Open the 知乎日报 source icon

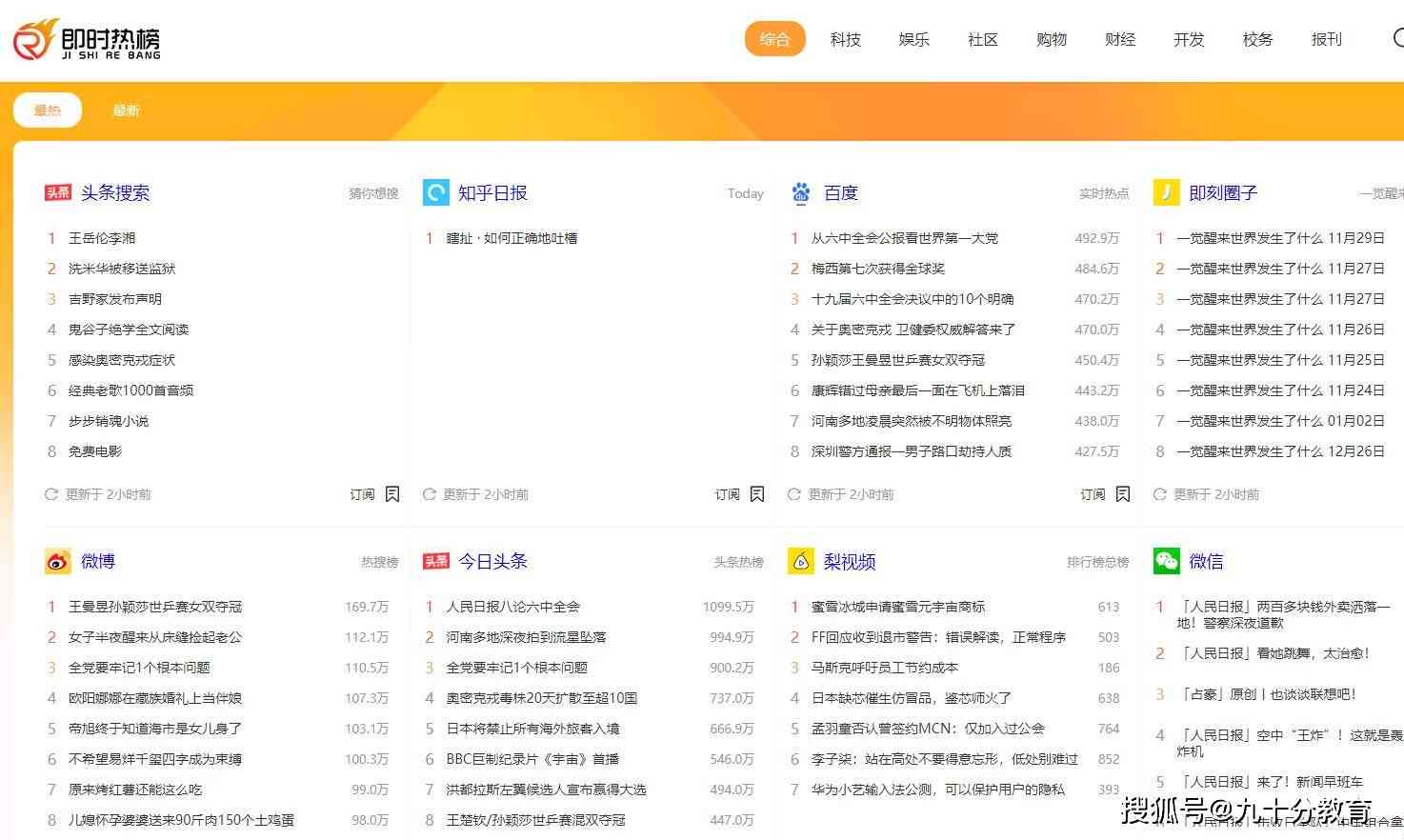coord(435,192)
